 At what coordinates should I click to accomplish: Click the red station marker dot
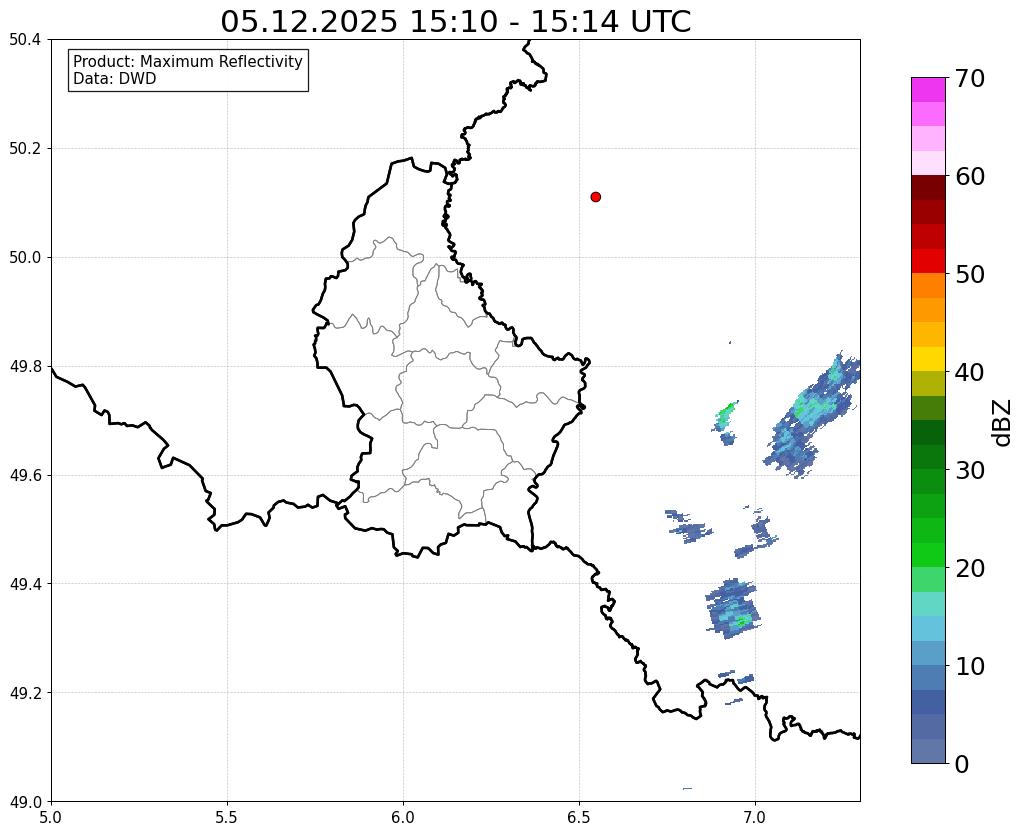click(595, 197)
